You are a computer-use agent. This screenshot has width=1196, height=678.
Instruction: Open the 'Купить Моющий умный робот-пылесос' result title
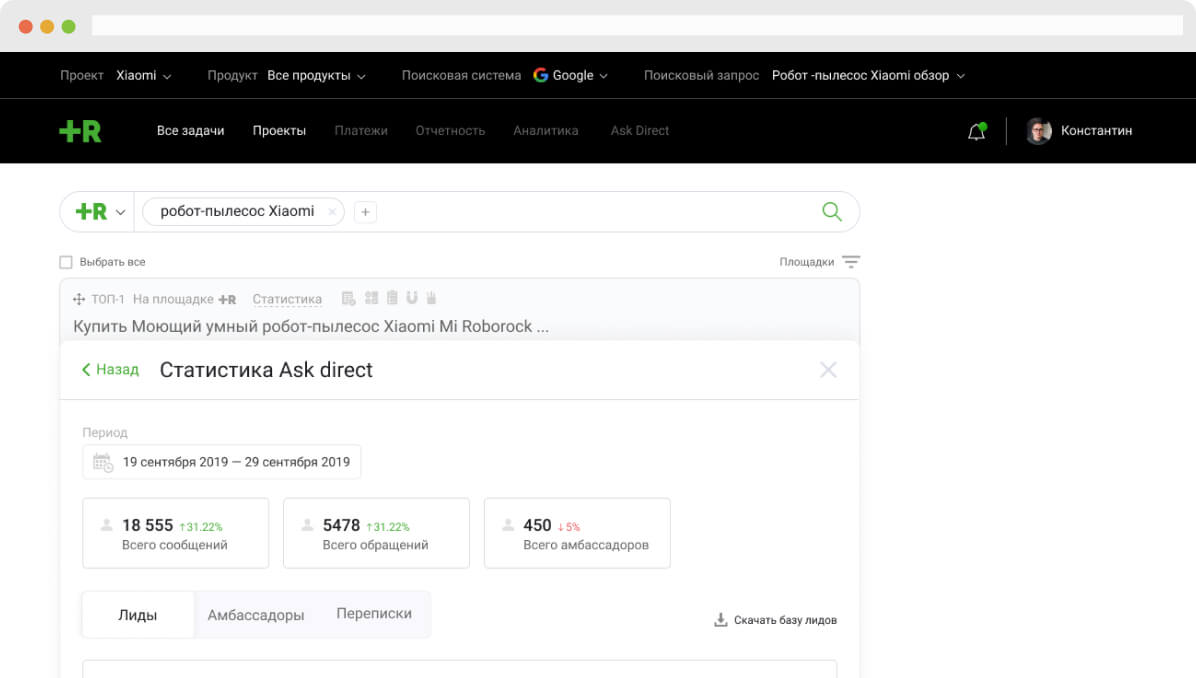tap(310, 326)
